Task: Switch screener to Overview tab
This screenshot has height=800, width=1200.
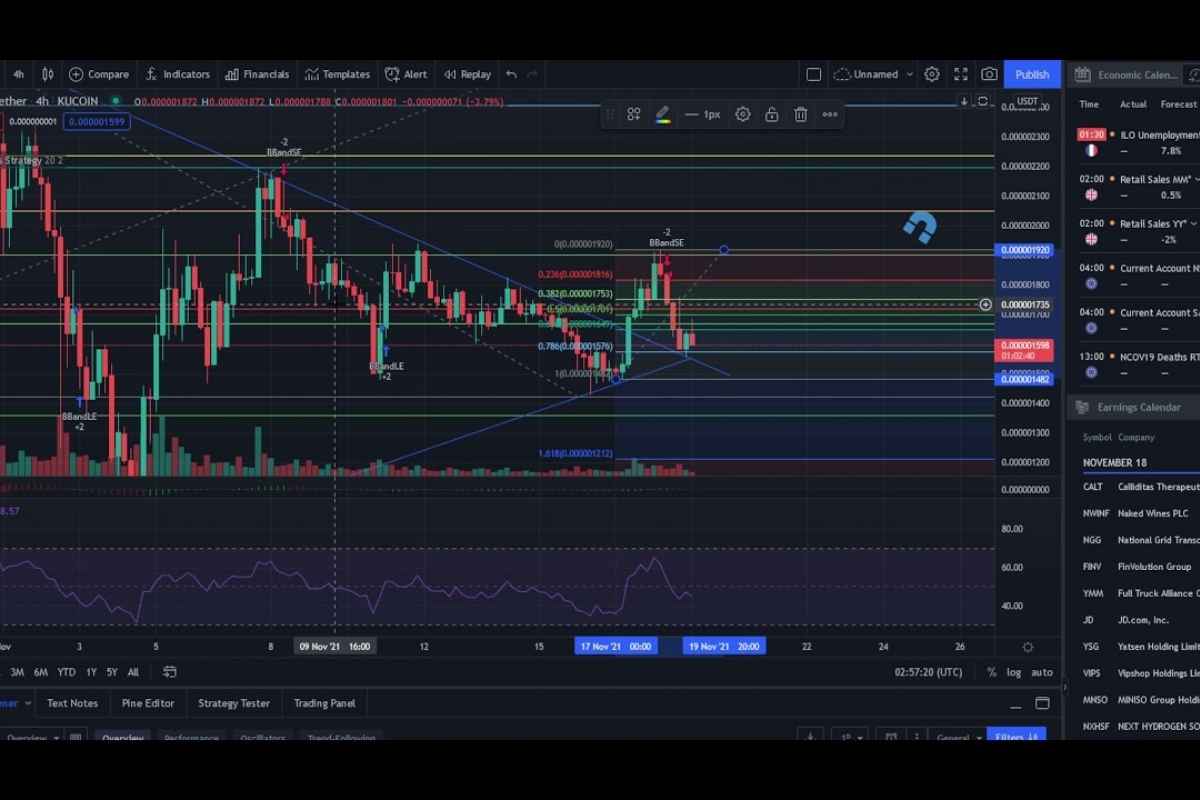Action: coord(122,738)
